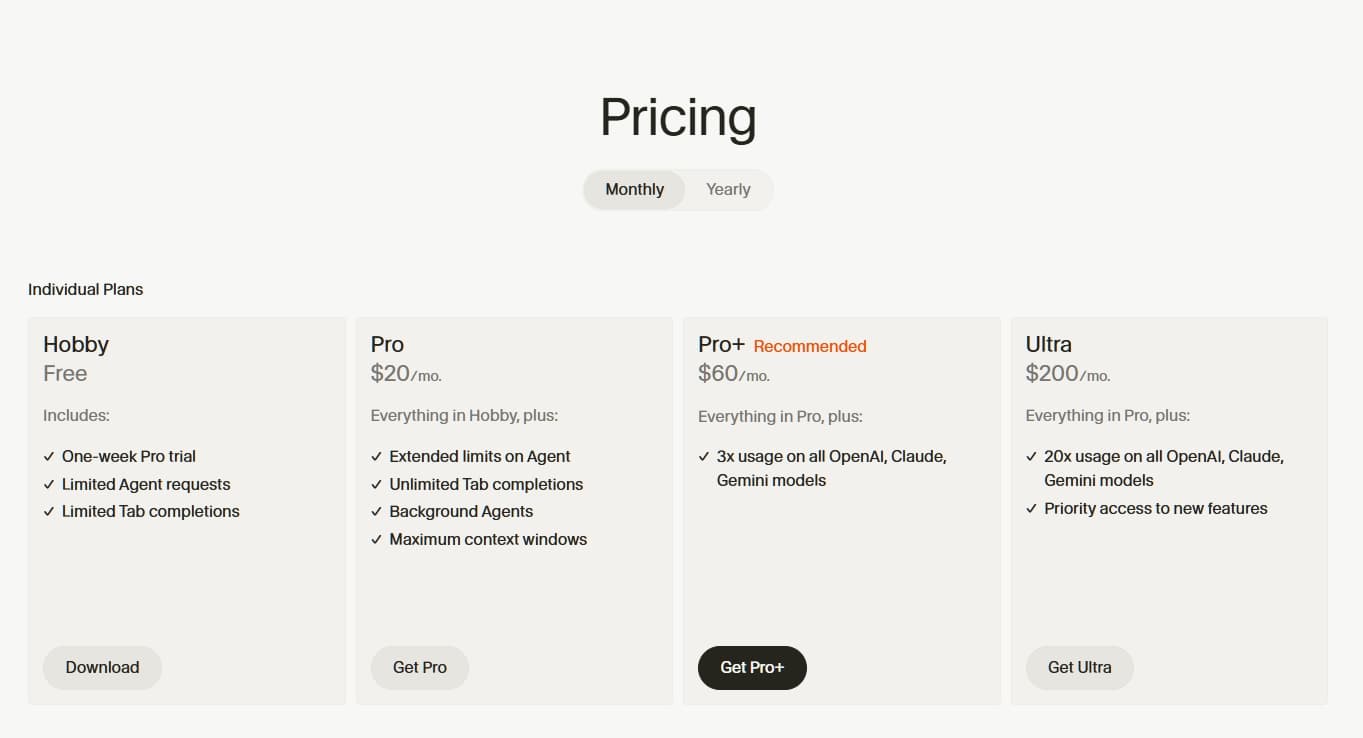Select the Pro+ pricing card
The height and width of the screenshot is (738, 1363).
[x=841, y=580]
